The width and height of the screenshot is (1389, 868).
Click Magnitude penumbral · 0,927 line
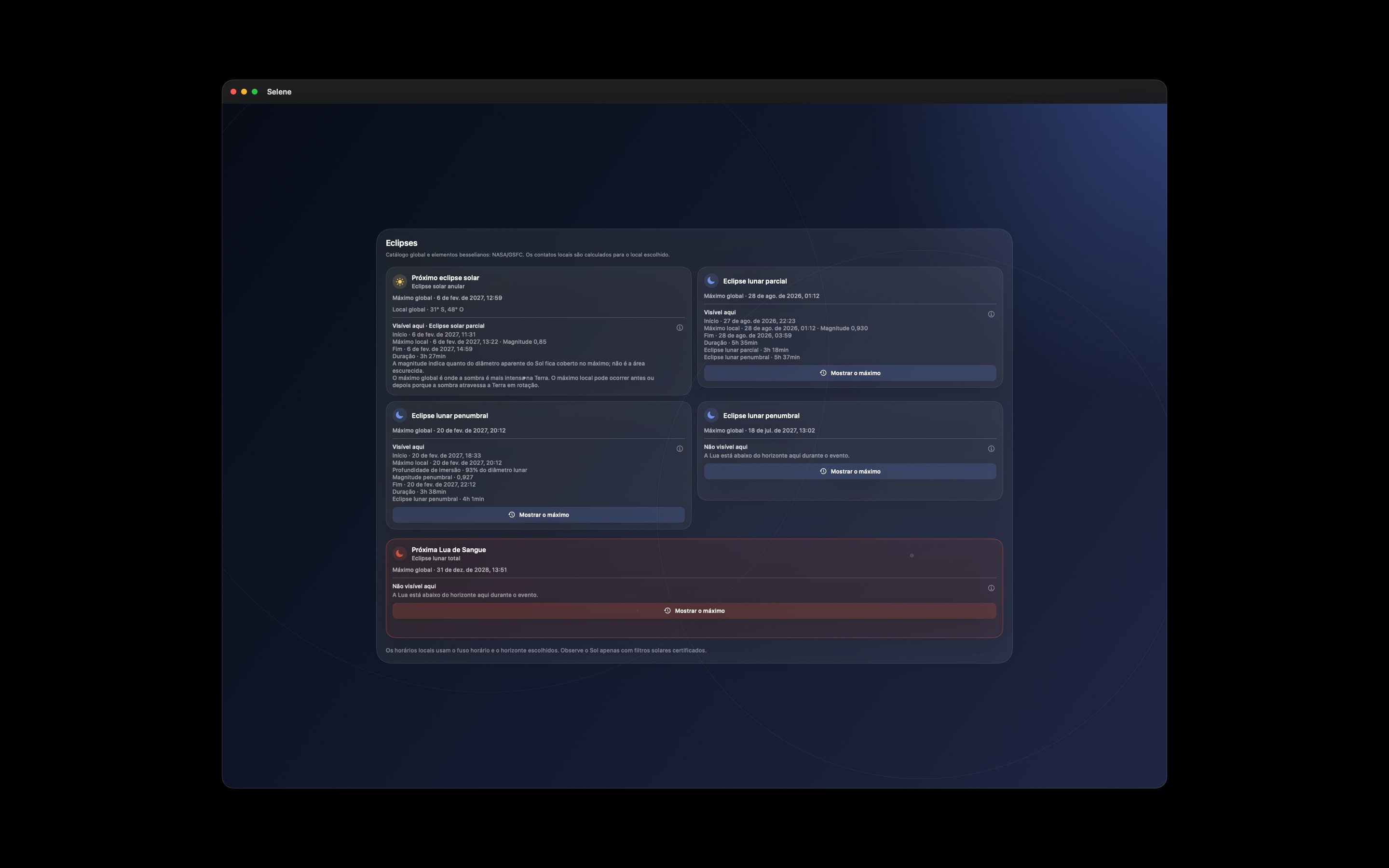coord(433,477)
